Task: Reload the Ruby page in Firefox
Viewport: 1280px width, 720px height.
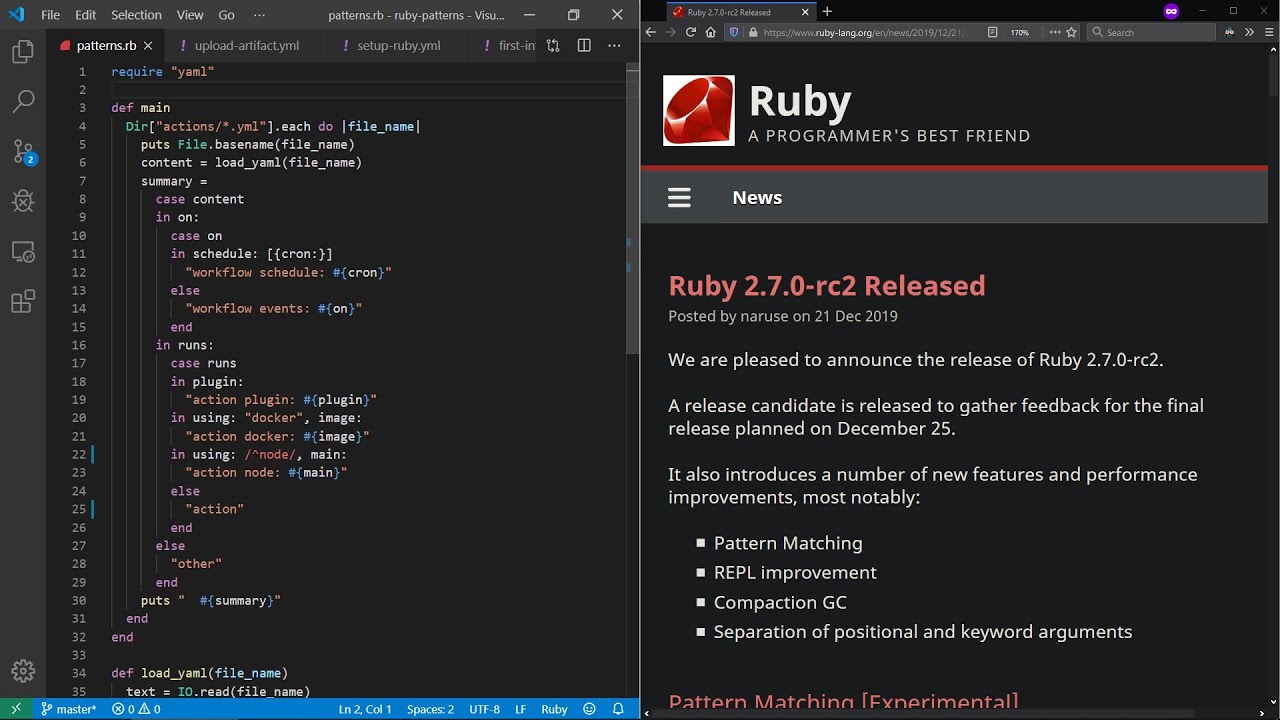Action: point(690,32)
